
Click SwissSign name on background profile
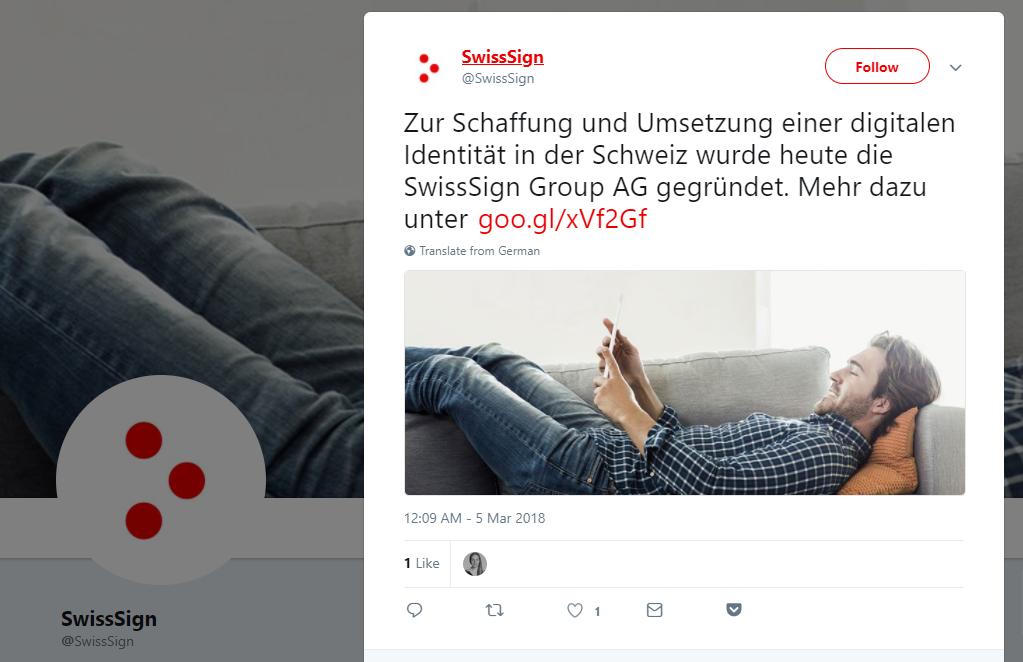point(109,618)
